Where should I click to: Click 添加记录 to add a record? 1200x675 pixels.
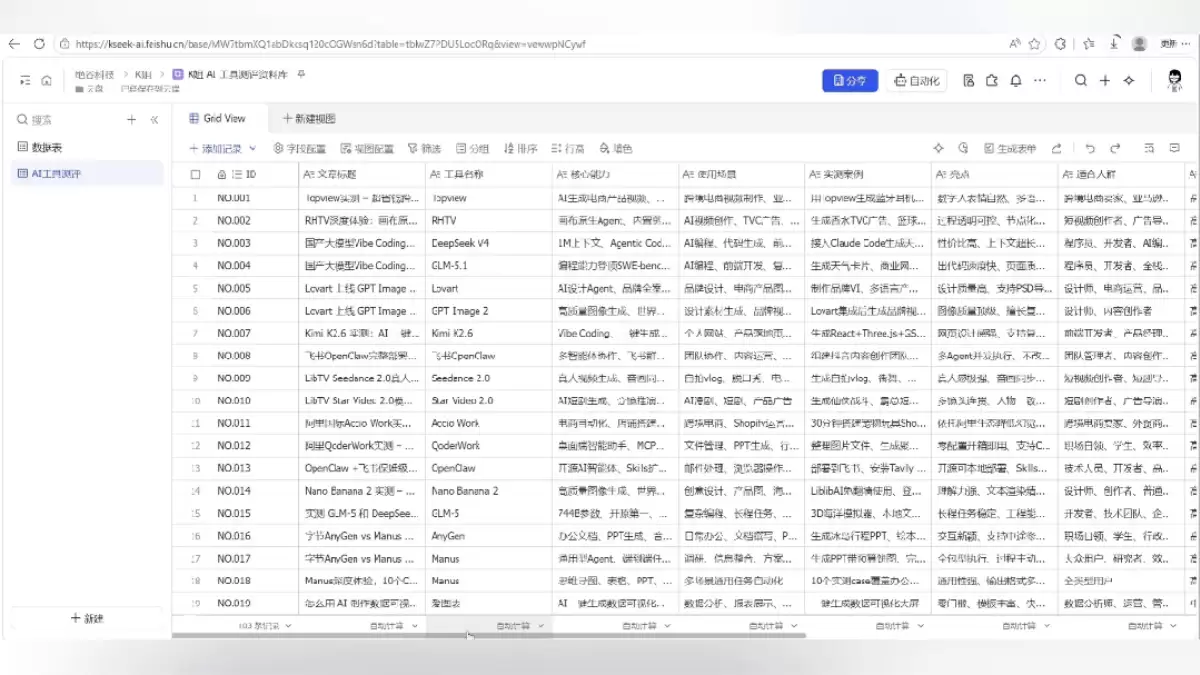tap(215, 148)
